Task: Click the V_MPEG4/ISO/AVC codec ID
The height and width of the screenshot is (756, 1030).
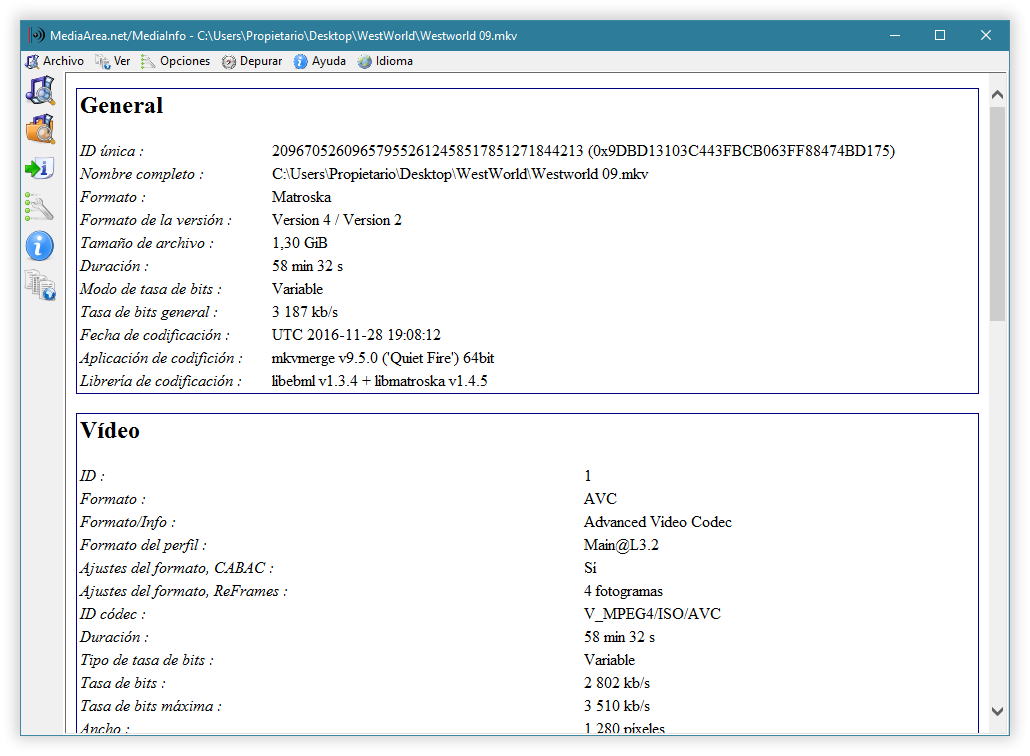Action: pos(652,614)
